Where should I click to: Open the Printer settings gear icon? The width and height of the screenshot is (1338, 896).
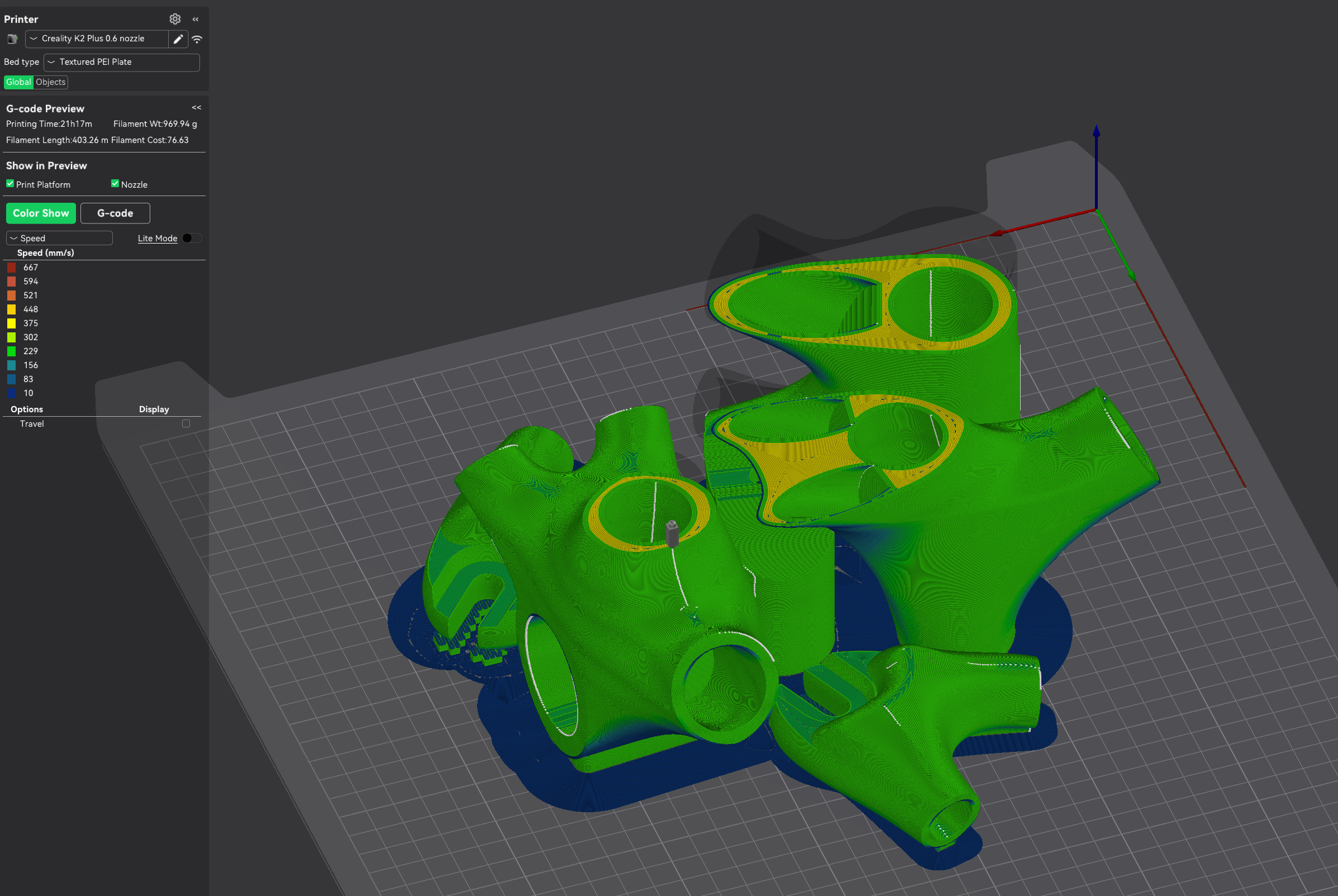pos(175,19)
